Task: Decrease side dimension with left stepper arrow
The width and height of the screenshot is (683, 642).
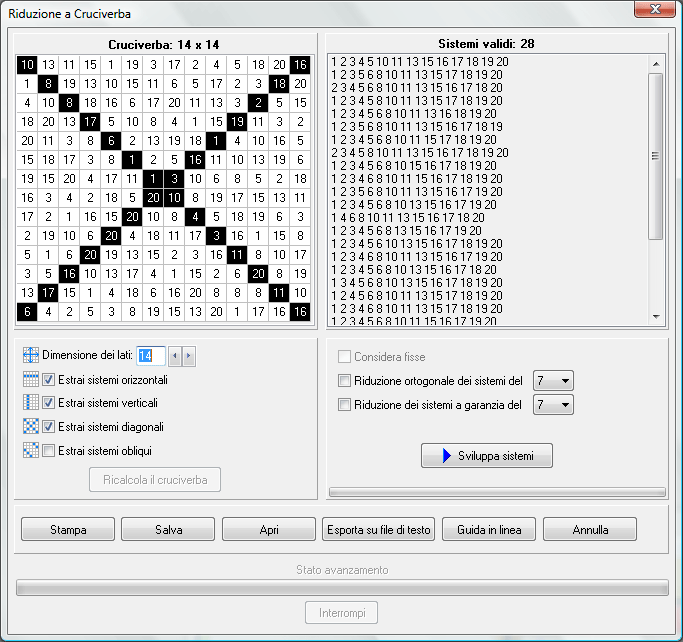Action: pyautogui.click(x=175, y=356)
